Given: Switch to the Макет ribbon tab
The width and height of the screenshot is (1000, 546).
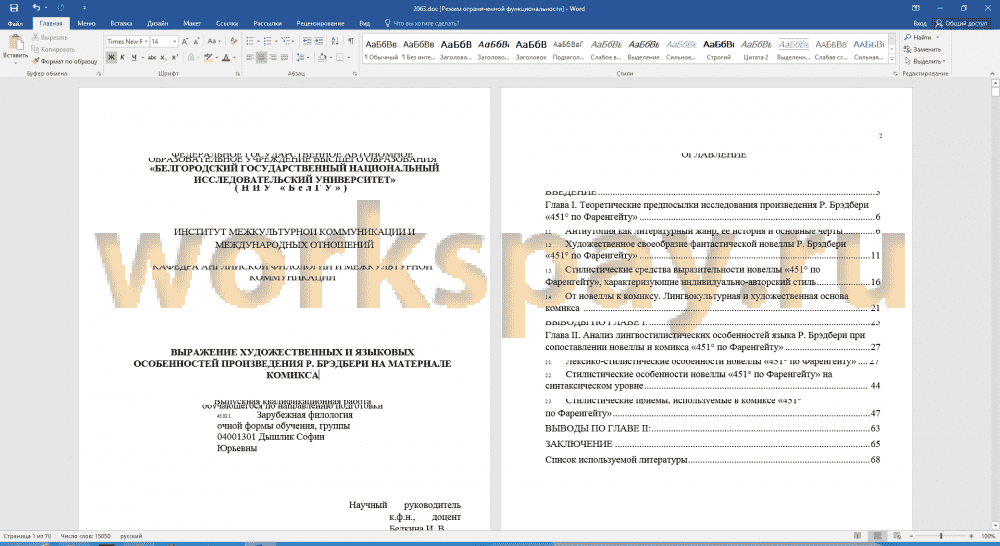Looking at the screenshot, I should pyautogui.click(x=192, y=23).
